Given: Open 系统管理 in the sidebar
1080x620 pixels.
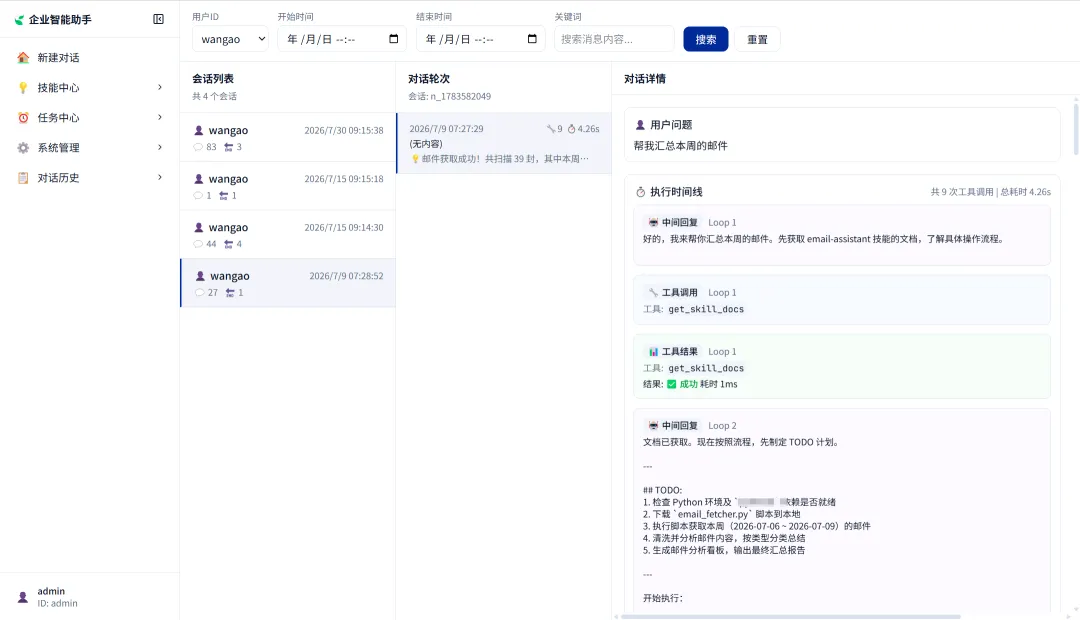Looking at the screenshot, I should click(x=90, y=147).
